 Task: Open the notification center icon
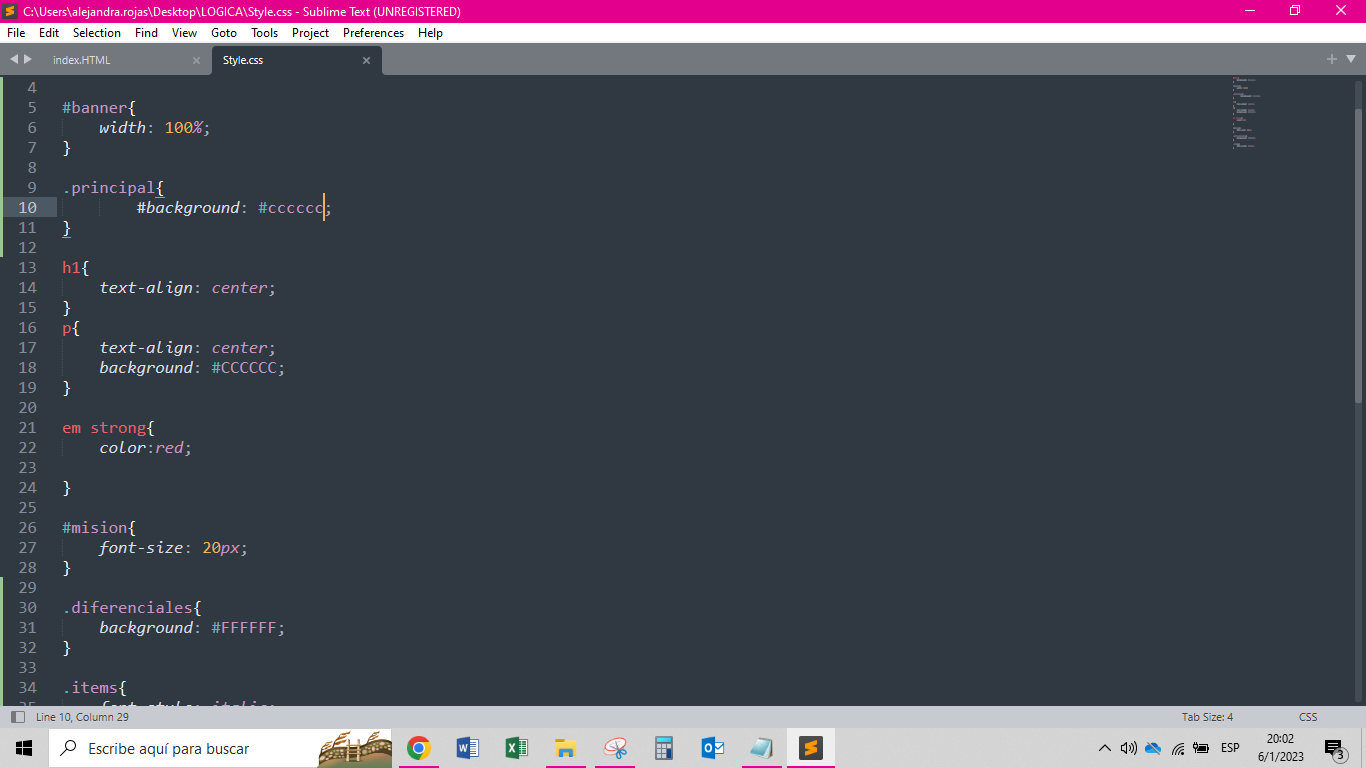coord(1334,749)
